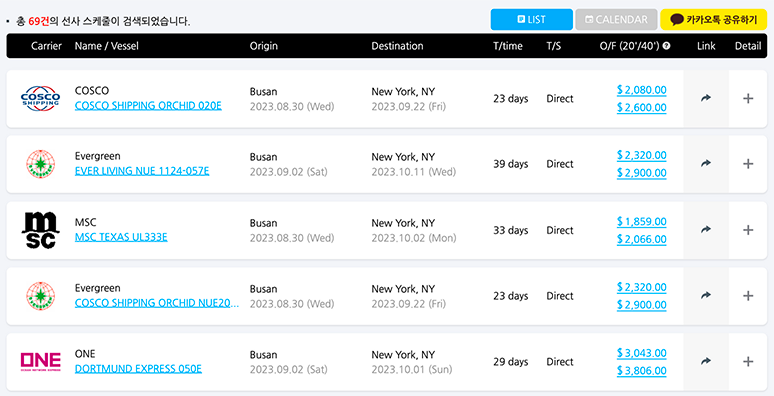This screenshot has width=774, height=396.
Task: Share via the yellow KakaoTalk button
Action: [x=714, y=19]
